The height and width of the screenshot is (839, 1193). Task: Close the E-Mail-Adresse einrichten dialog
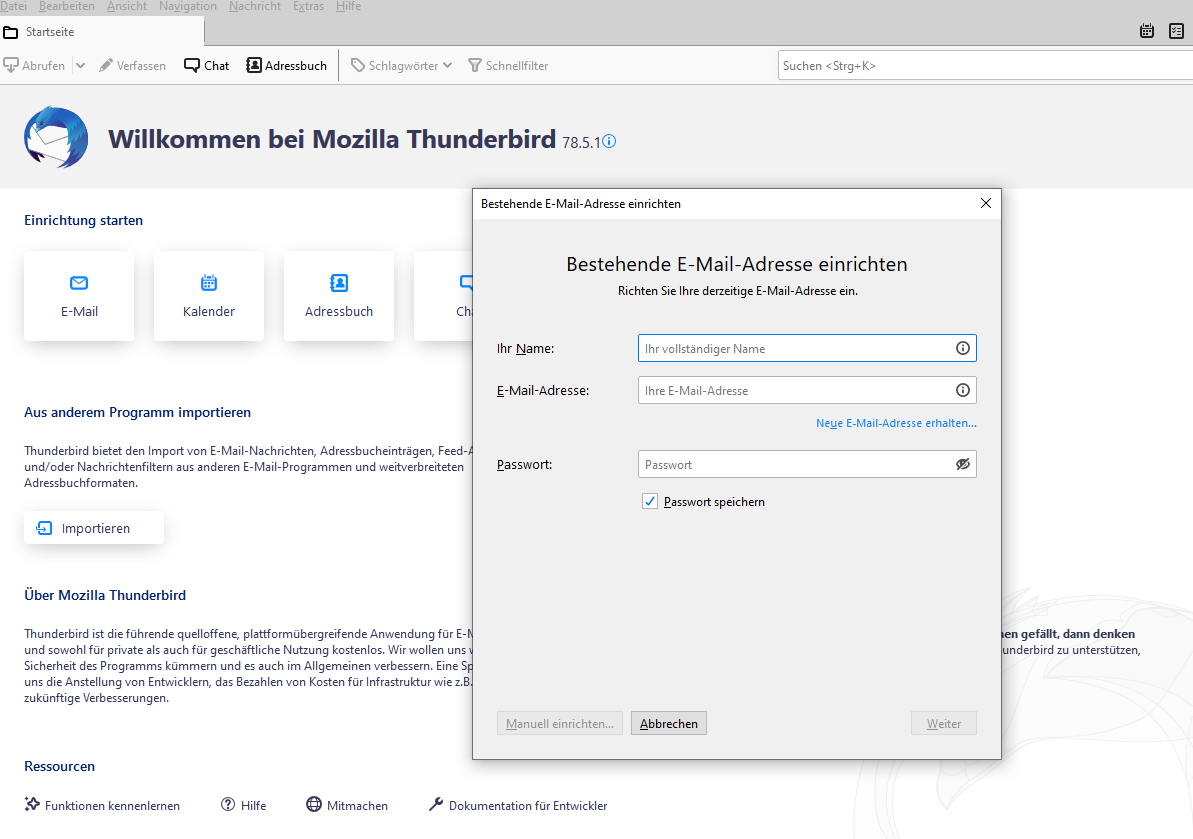(x=985, y=203)
